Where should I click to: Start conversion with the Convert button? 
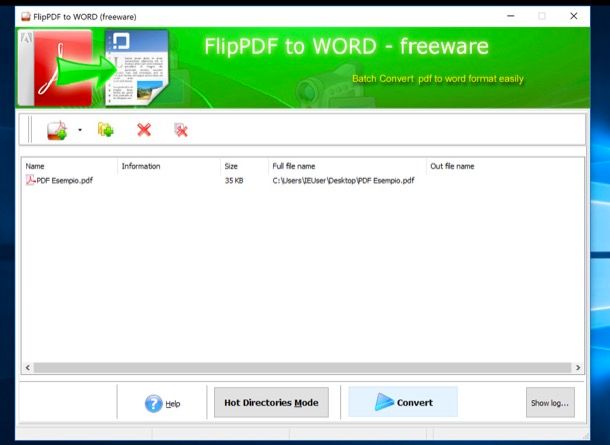point(403,402)
